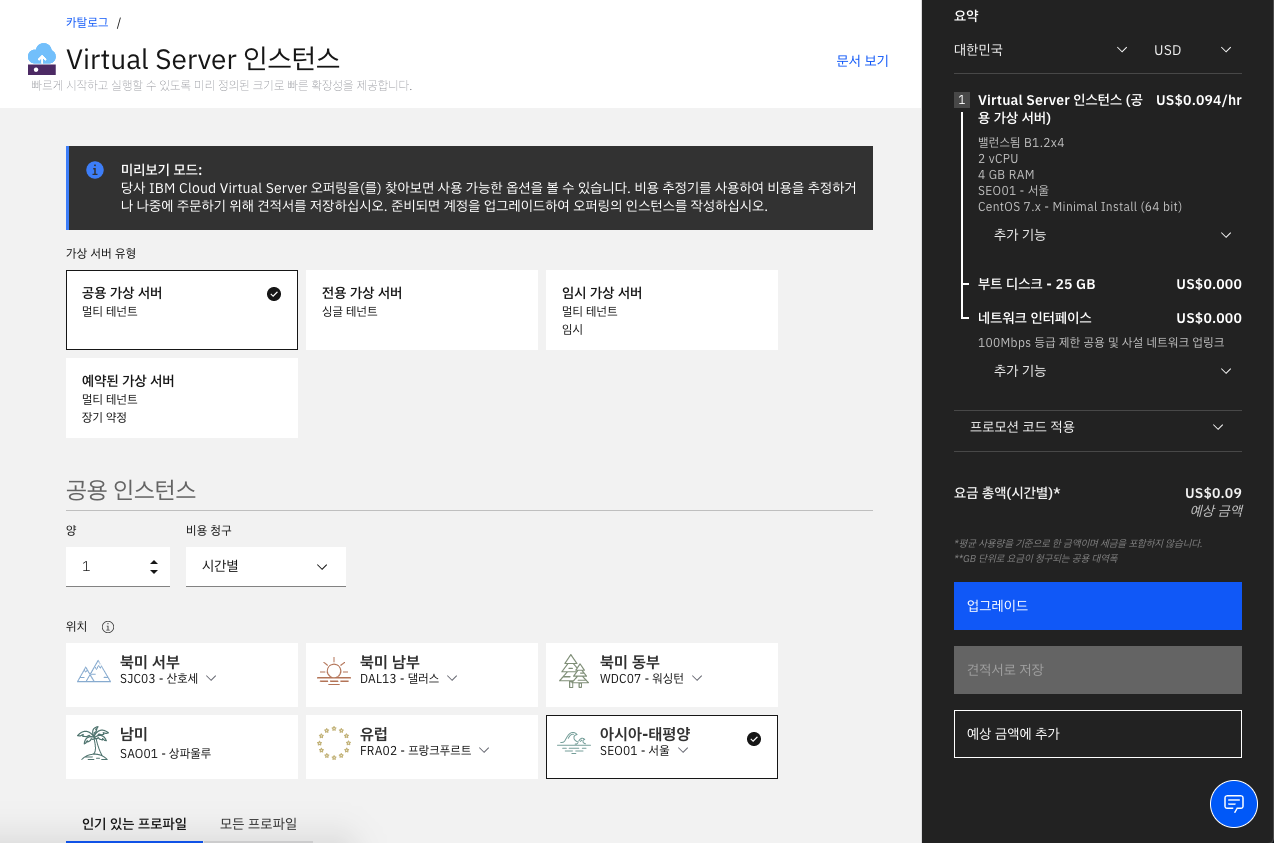Click the info icon in the preview mode banner
The width and height of the screenshot is (1274, 843).
[95, 170]
